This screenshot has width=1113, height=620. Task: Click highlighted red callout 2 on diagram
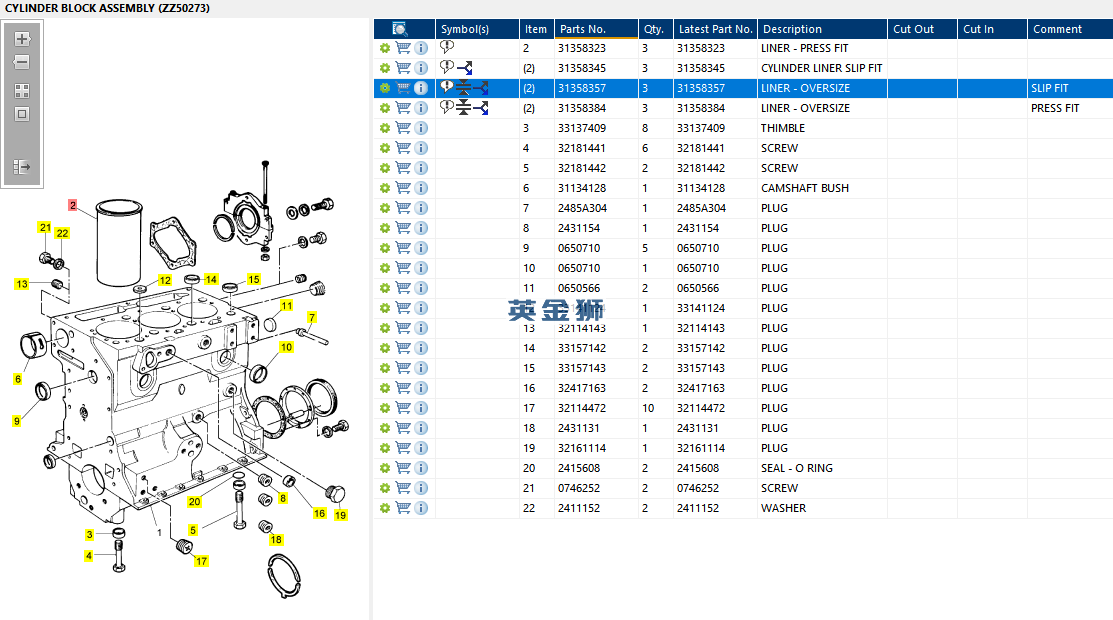click(73, 205)
